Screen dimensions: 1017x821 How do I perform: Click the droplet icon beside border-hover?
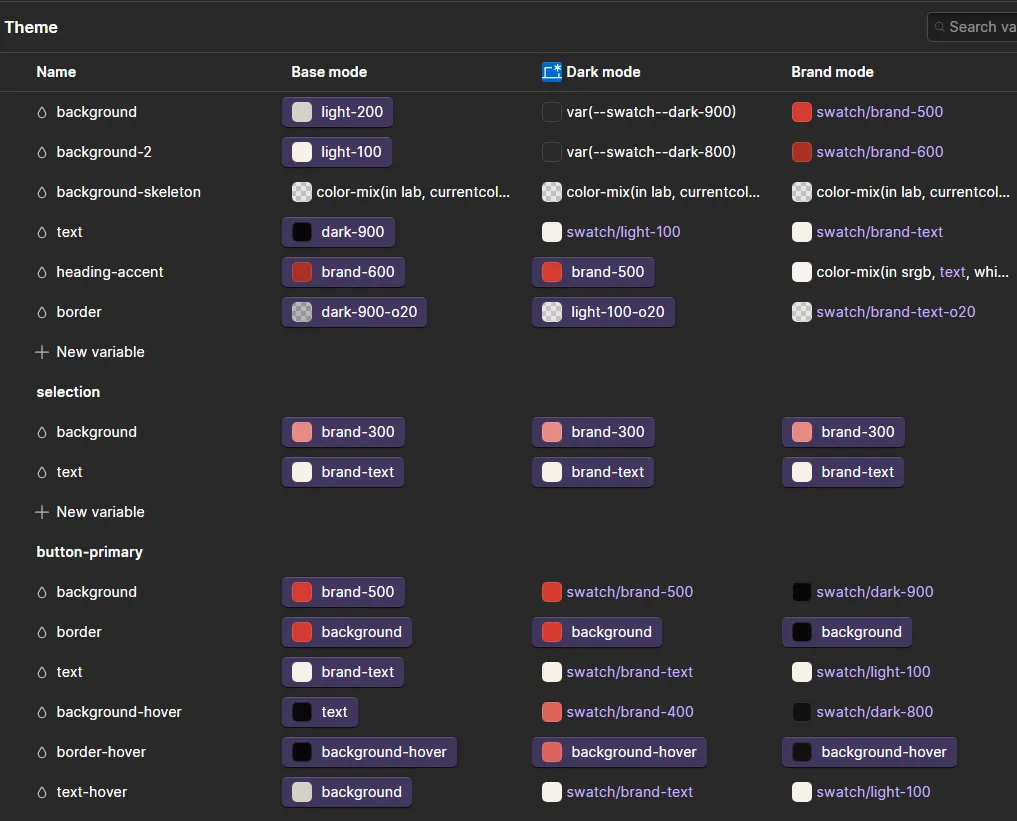click(42, 752)
